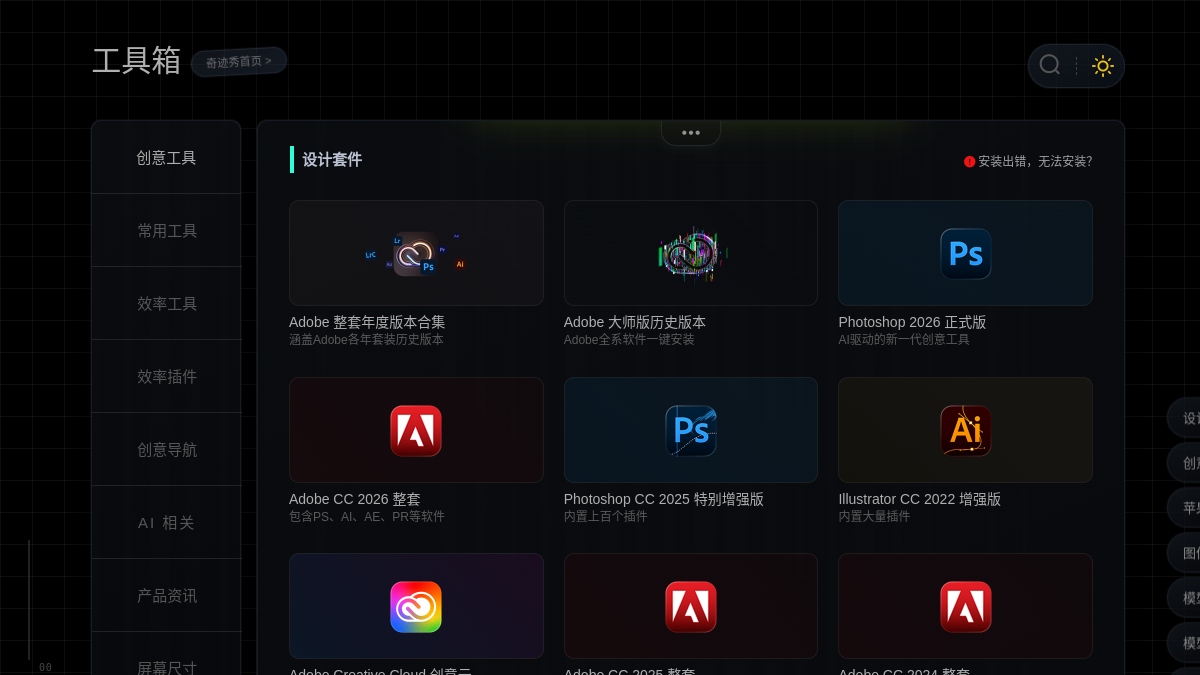Click the Adobe 整套年度版本合集 title

367,322
